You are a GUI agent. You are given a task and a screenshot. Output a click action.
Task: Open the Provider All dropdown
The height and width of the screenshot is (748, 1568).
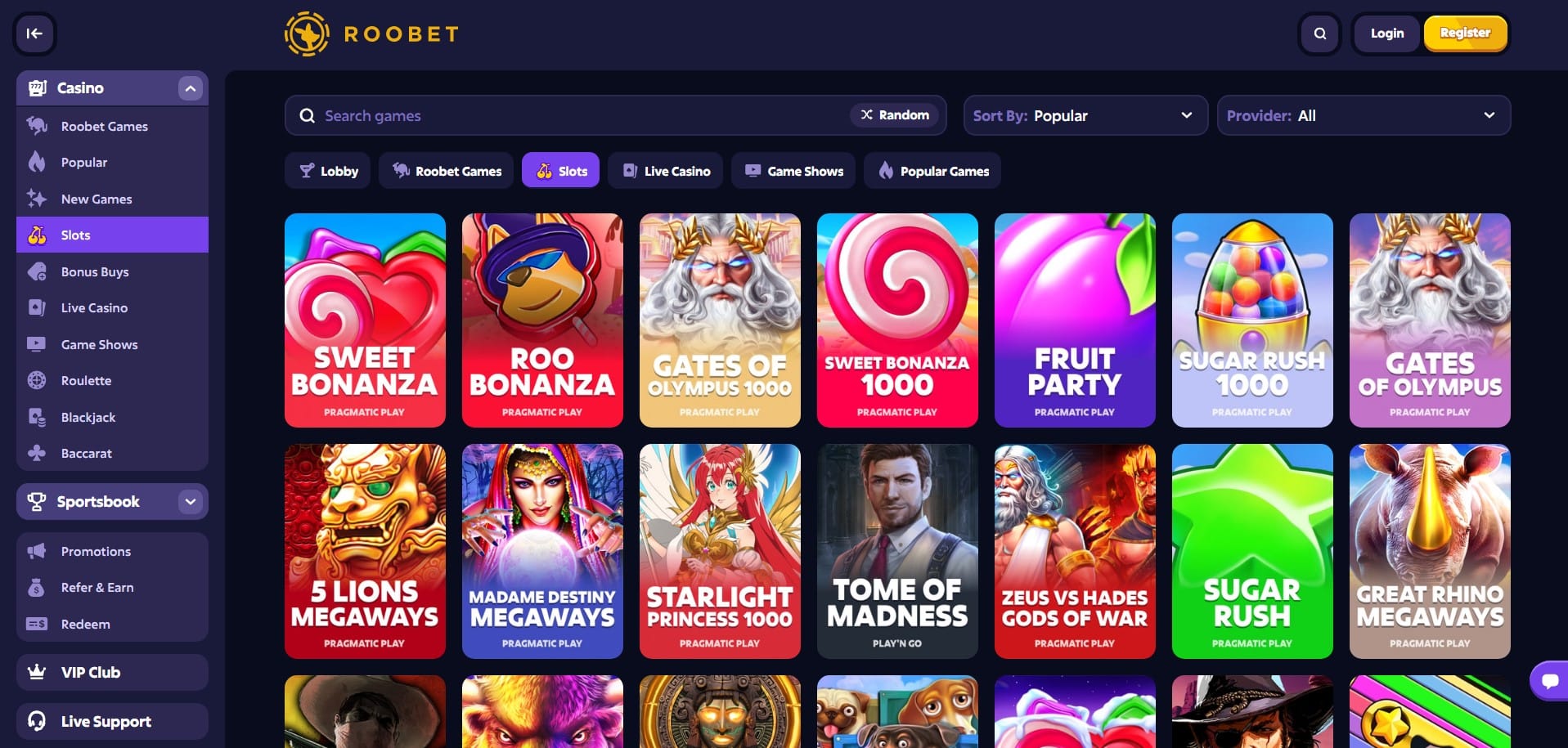(1363, 115)
